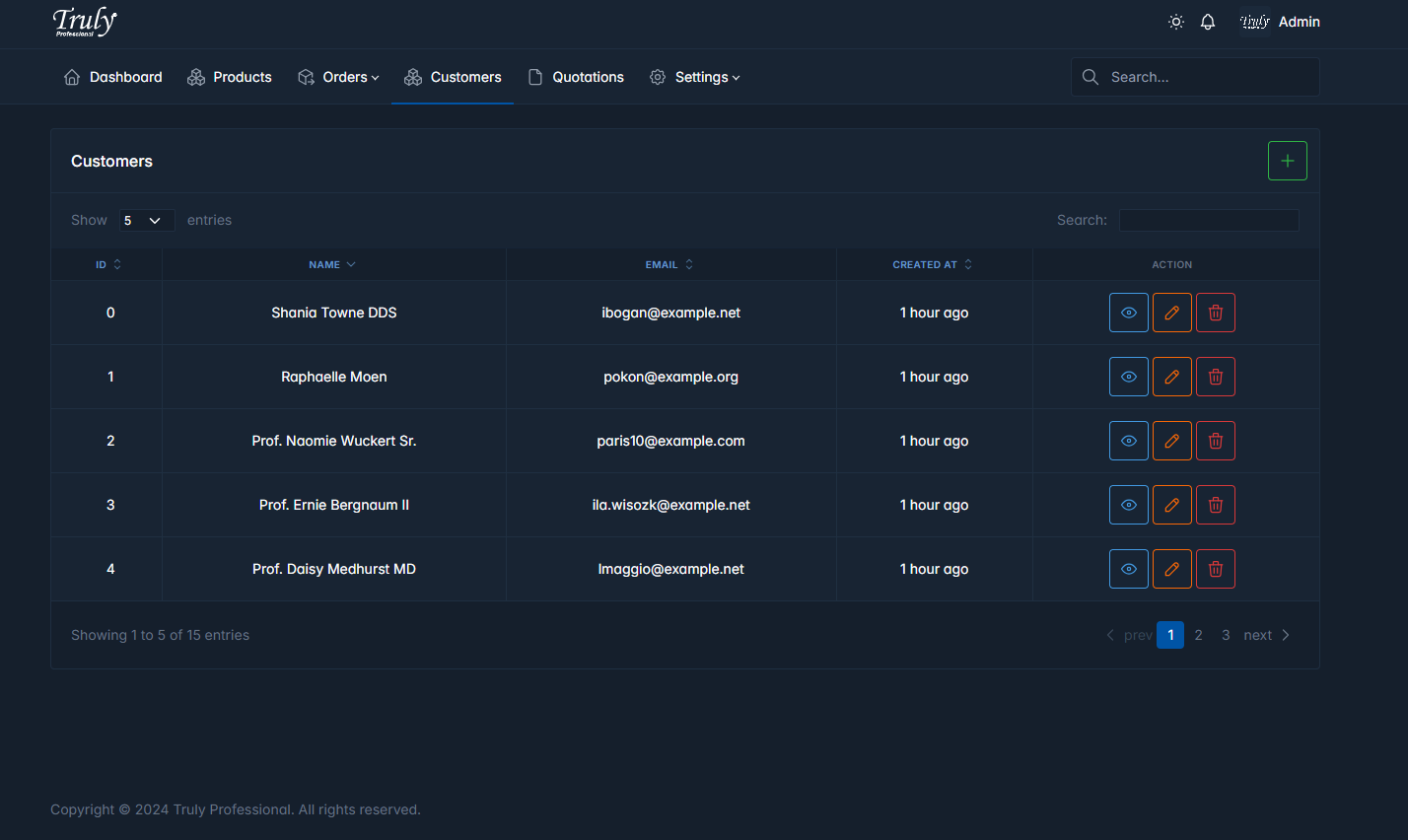Open the show entries count dropdown
1408x840 pixels.
(146, 221)
